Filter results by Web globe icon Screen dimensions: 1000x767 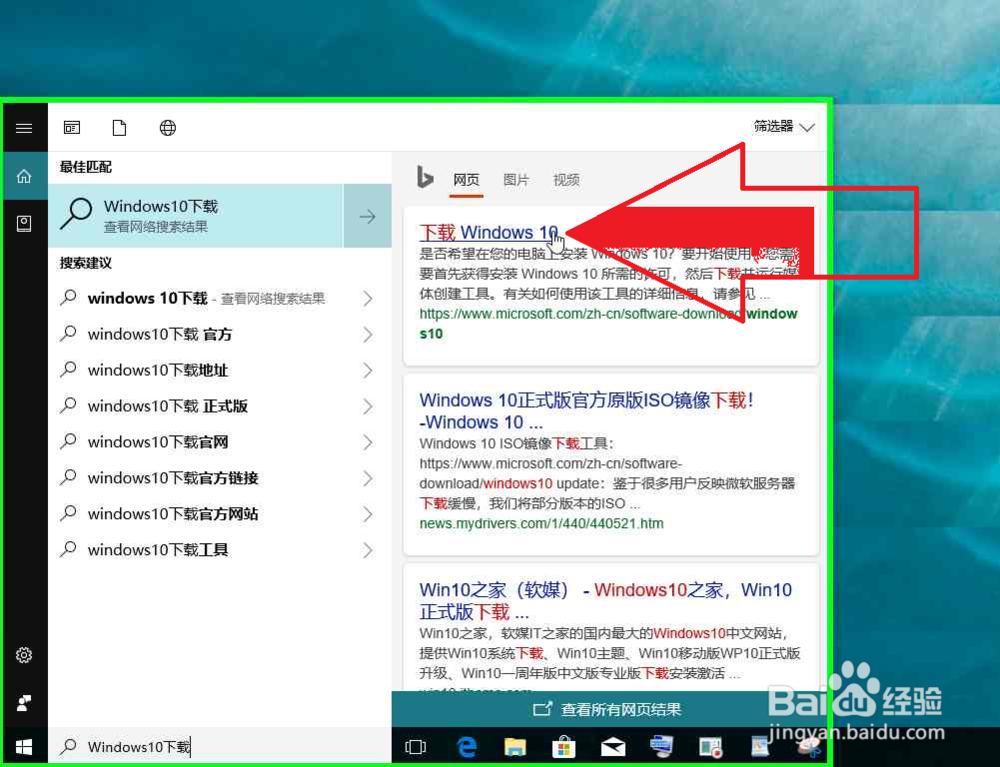(168, 128)
